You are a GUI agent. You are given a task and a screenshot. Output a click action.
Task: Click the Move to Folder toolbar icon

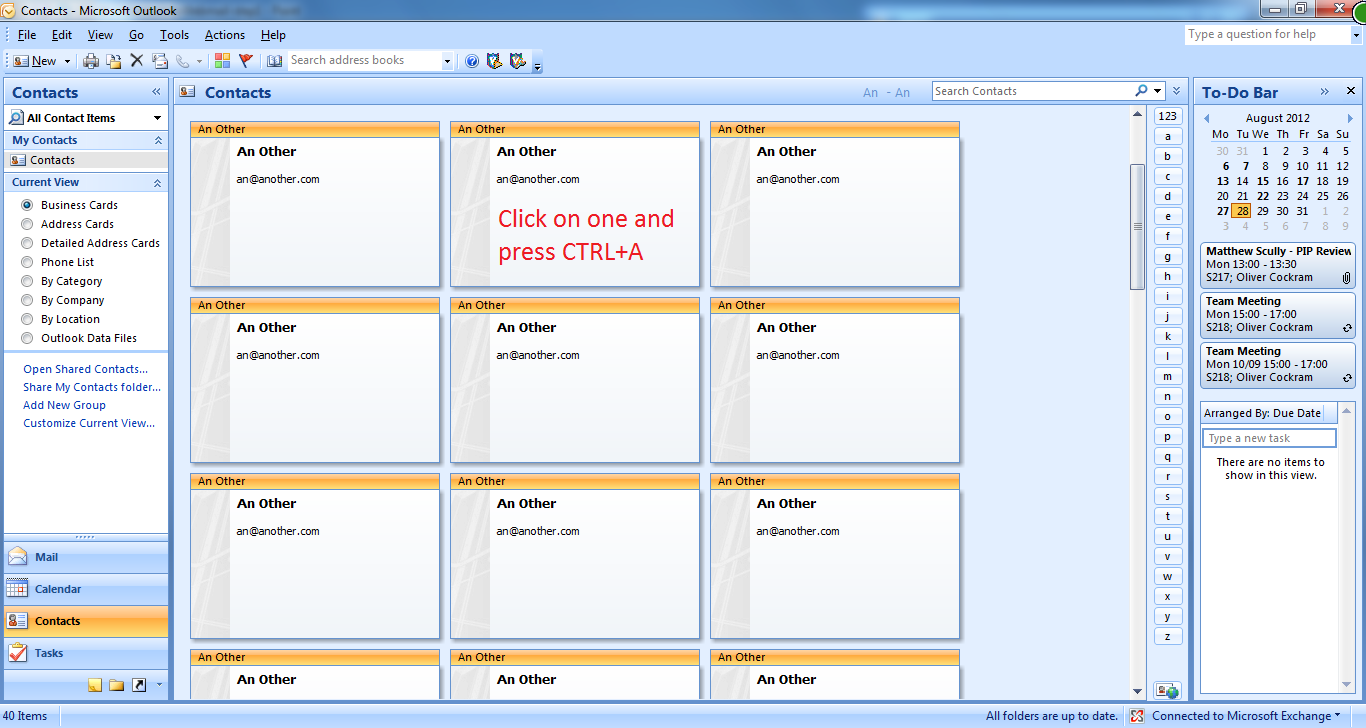pos(114,61)
